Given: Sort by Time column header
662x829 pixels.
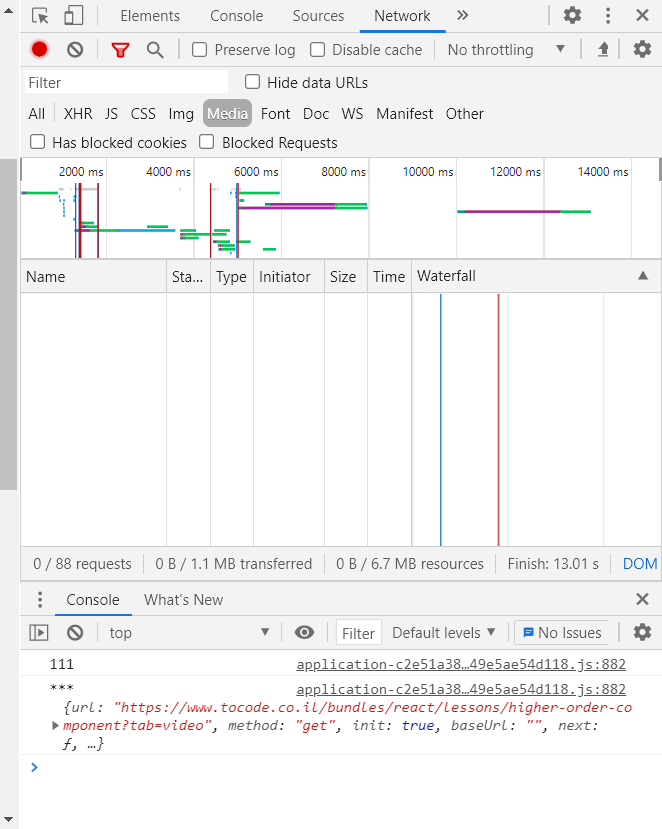Looking at the screenshot, I should [x=389, y=276].
